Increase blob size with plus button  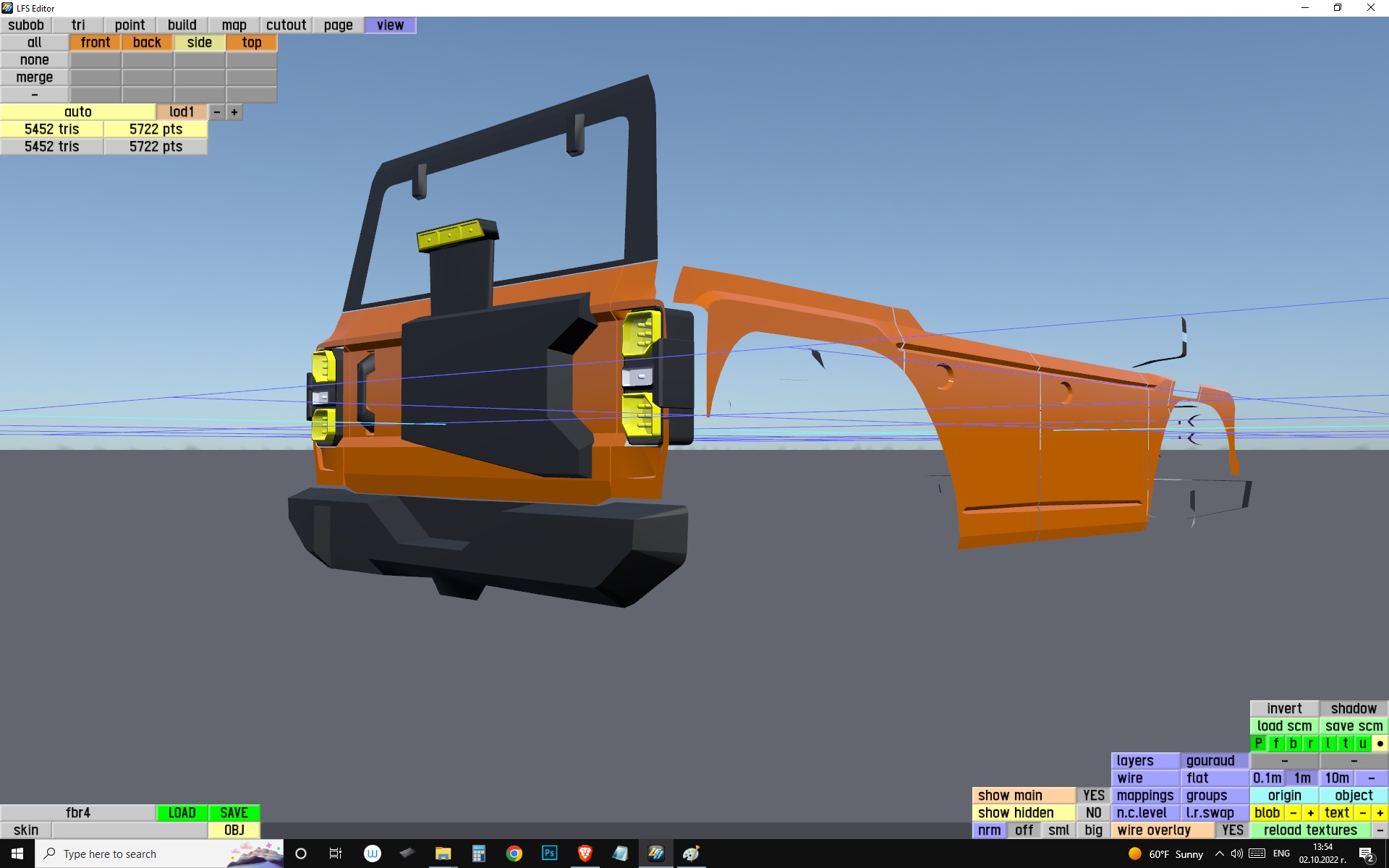1310,813
